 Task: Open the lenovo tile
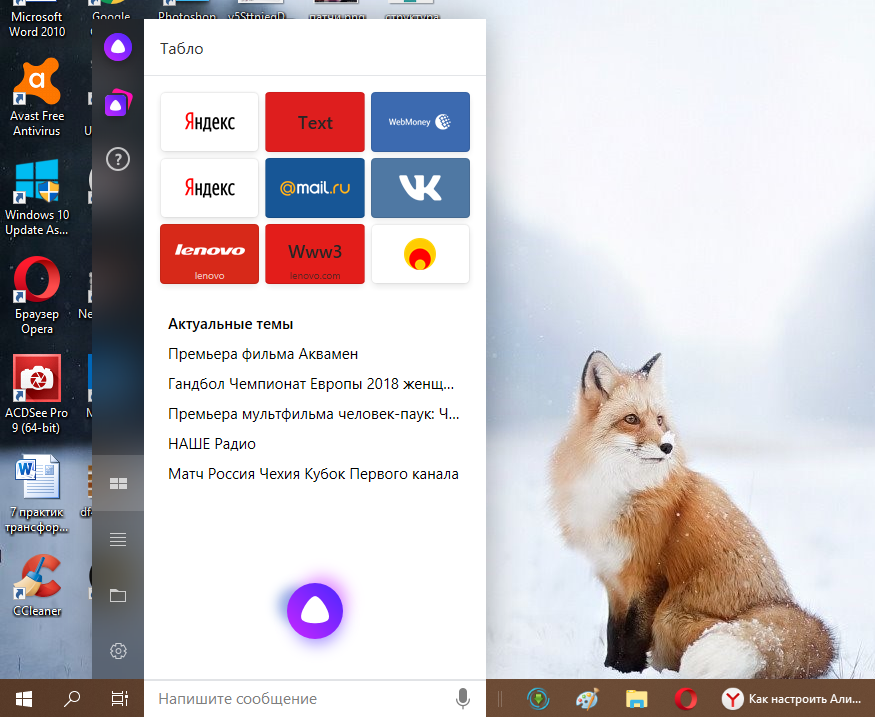tap(209, 254)
